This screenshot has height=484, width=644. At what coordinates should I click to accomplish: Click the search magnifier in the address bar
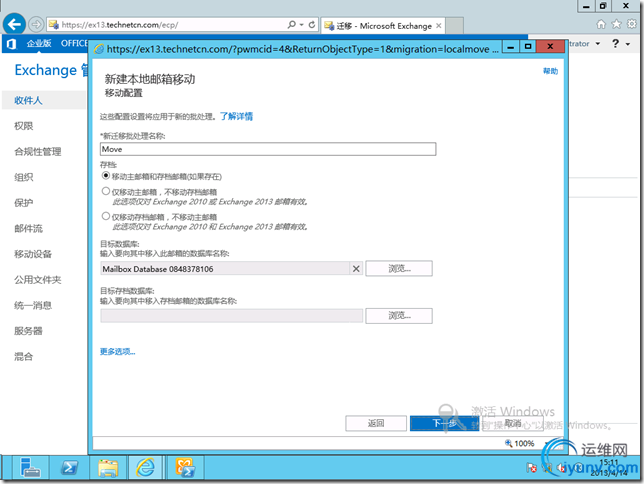coord(292,25)
